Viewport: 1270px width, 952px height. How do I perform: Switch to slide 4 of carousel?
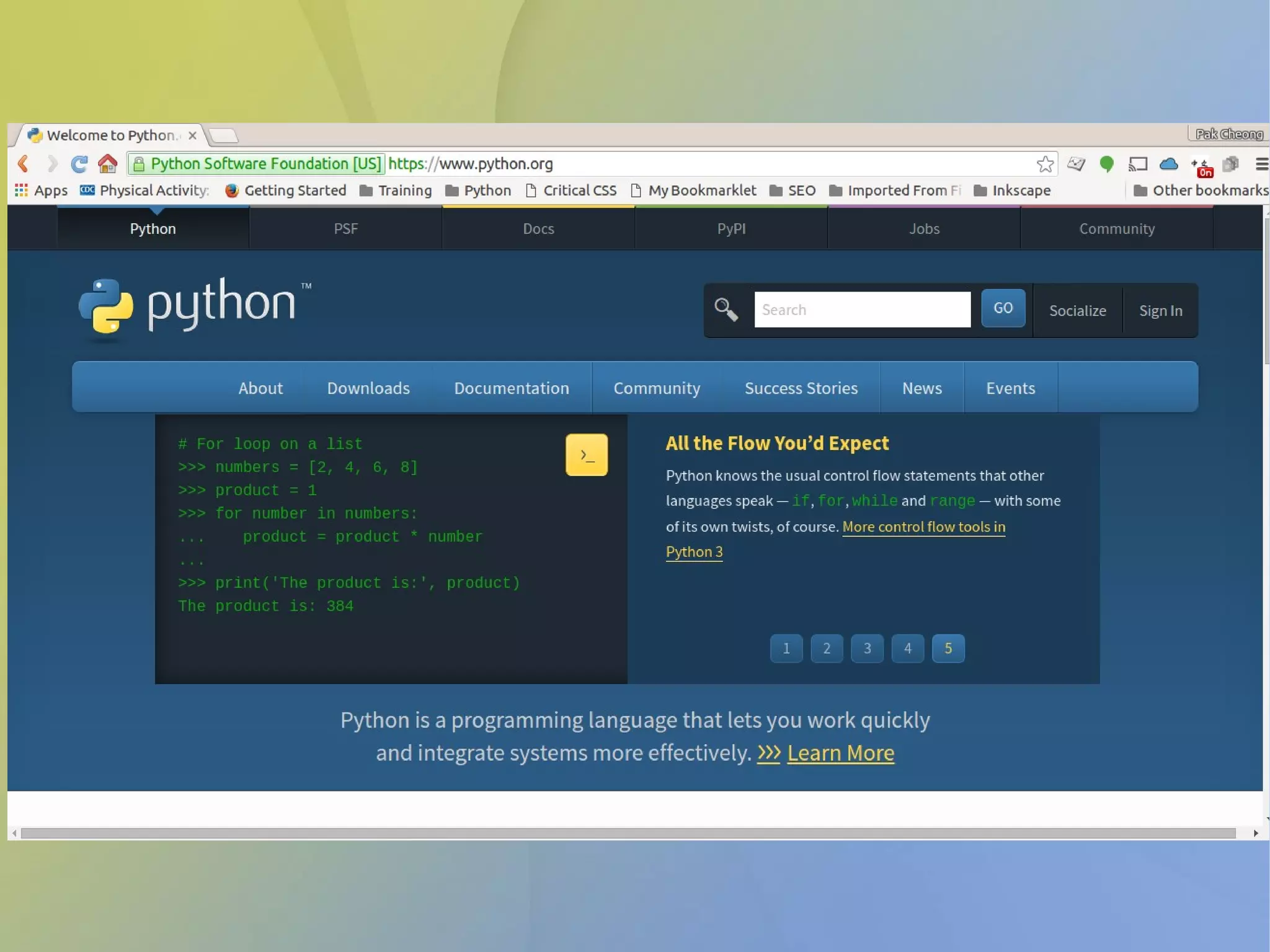point(908,649)
